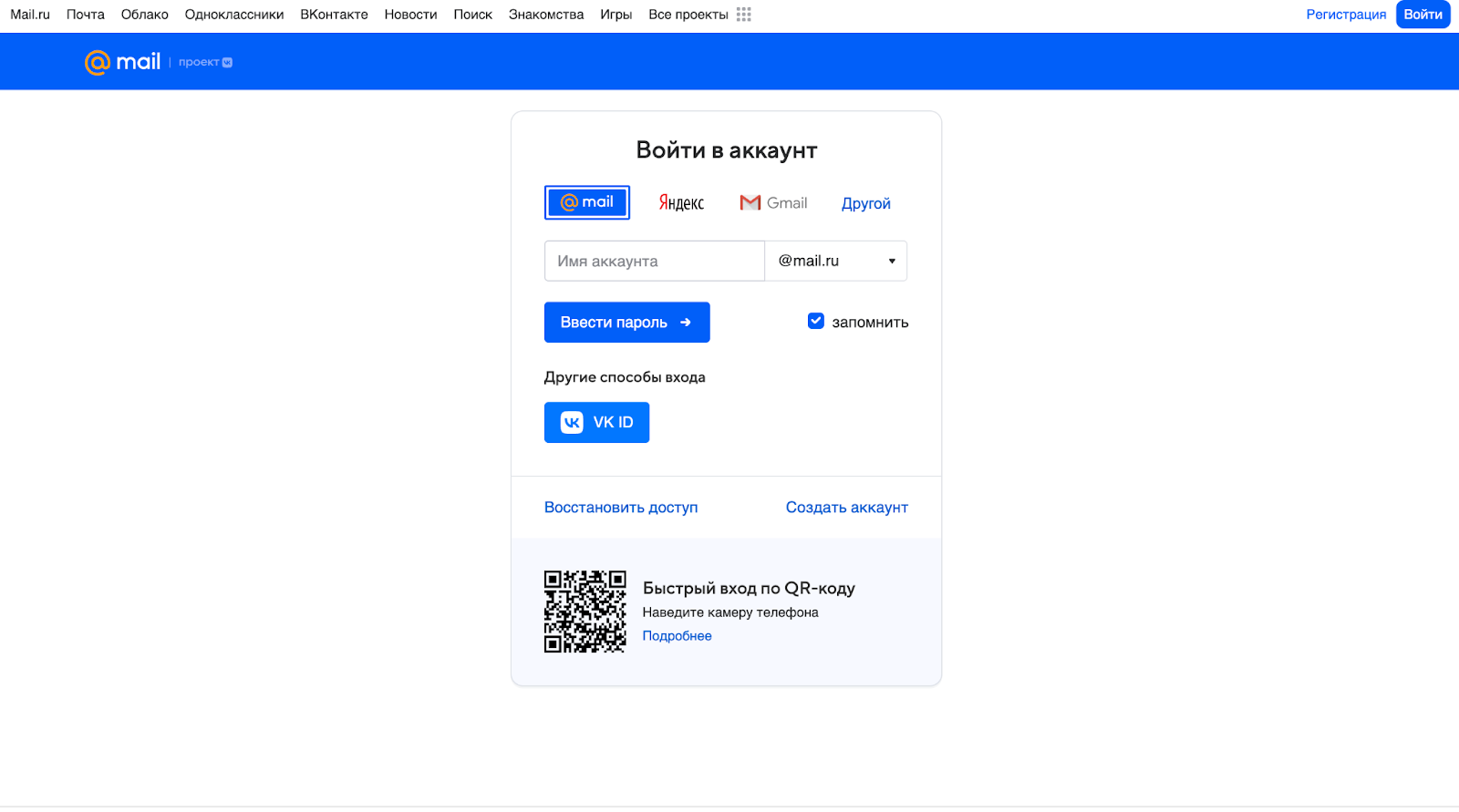Open 'ВКонтакте' in top navigation
1459x812 pixels.
335,15
